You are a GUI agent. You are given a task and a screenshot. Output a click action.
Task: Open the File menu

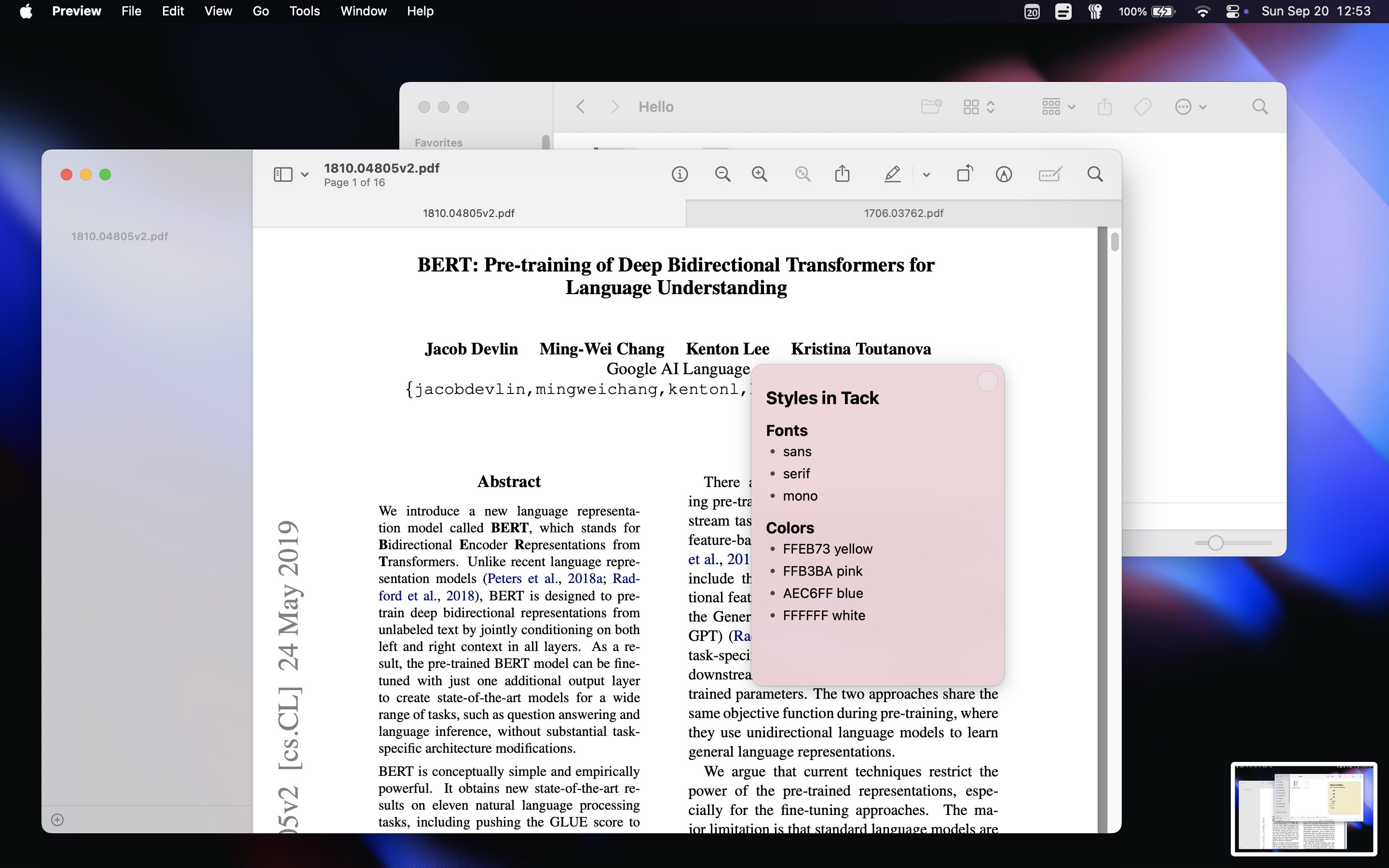(132, 12)
